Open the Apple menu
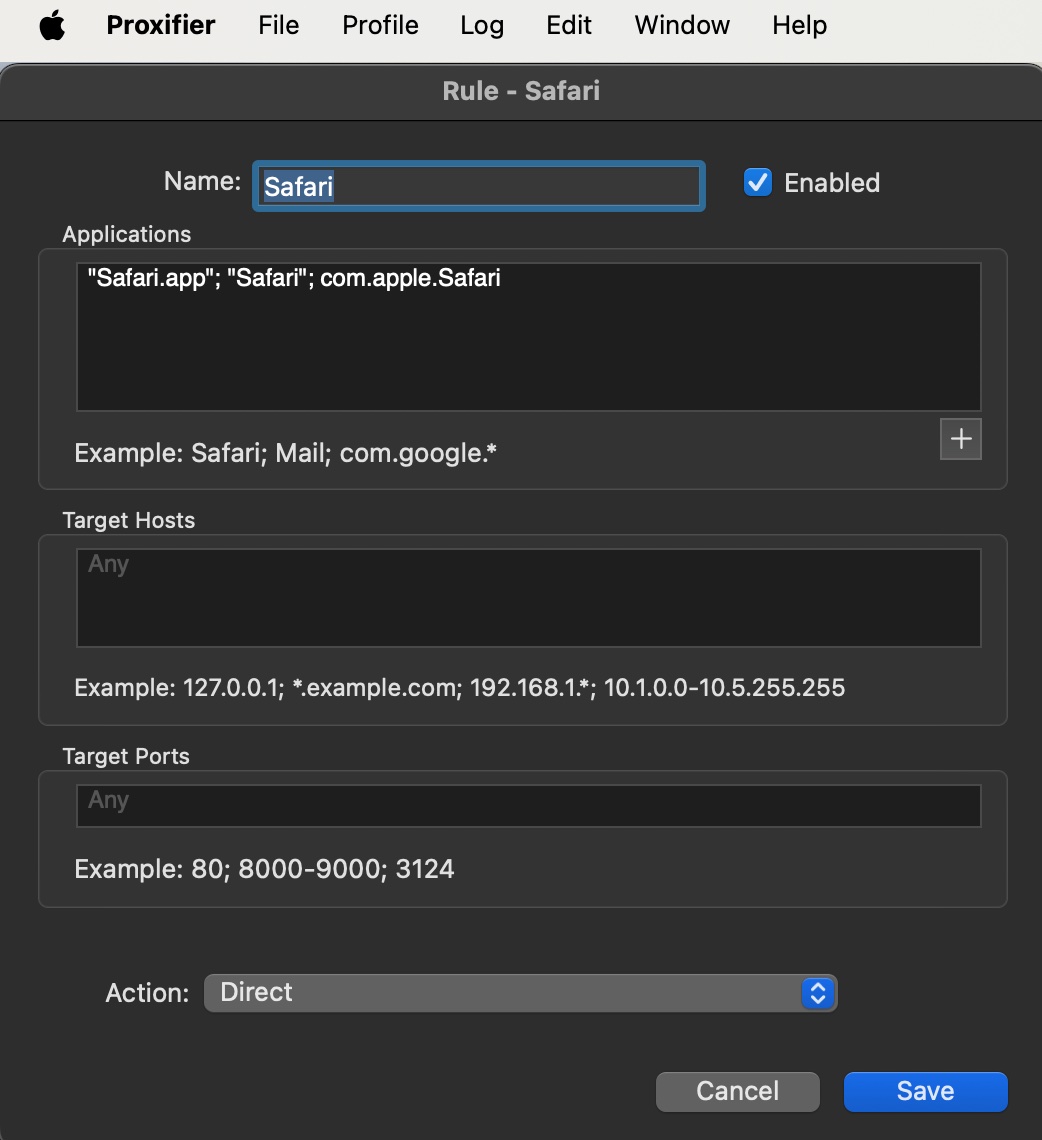This screenshot has height=1140, width=1042. click(x=52, y=26)
